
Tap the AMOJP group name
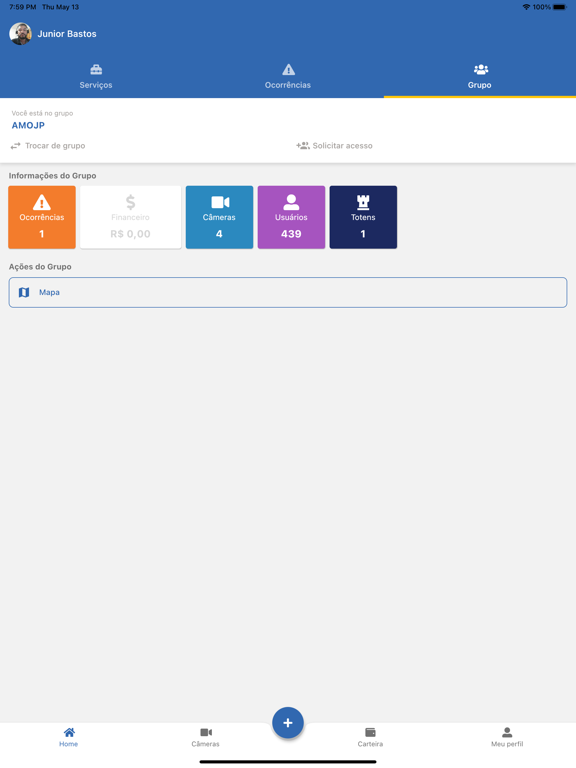click(28, 125)
